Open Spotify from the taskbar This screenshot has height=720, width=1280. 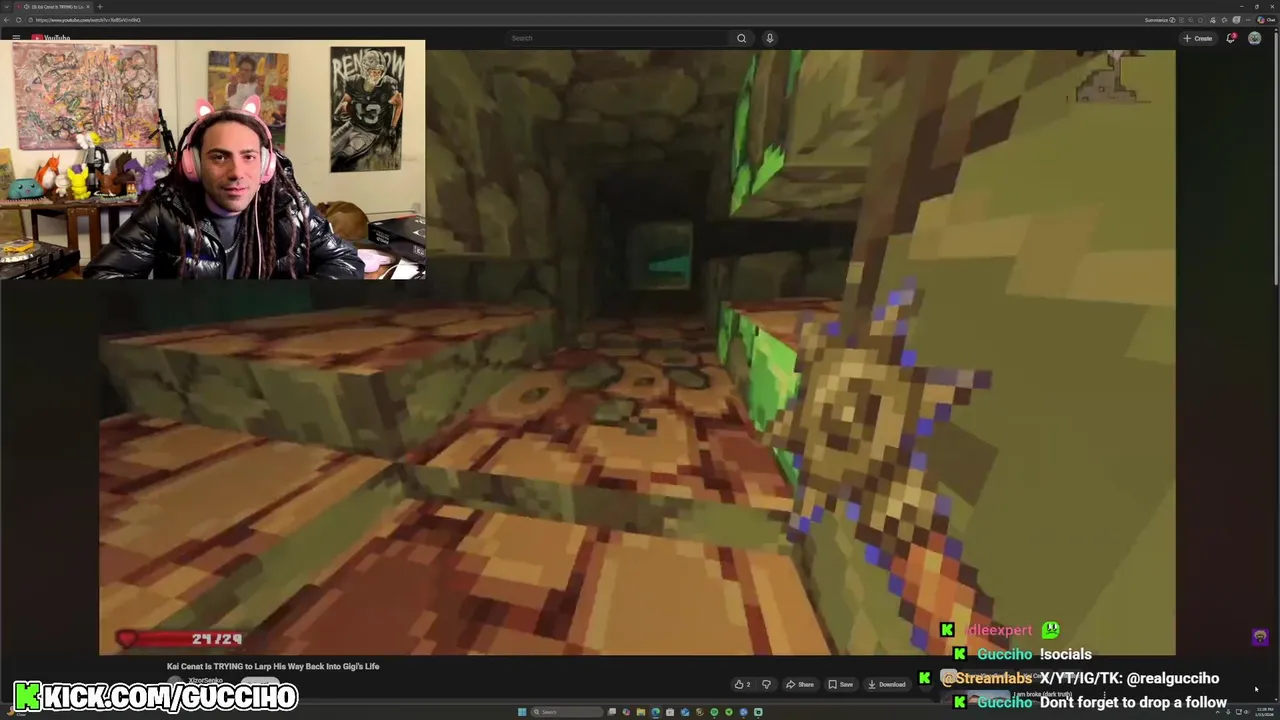[x=714, y=712]
